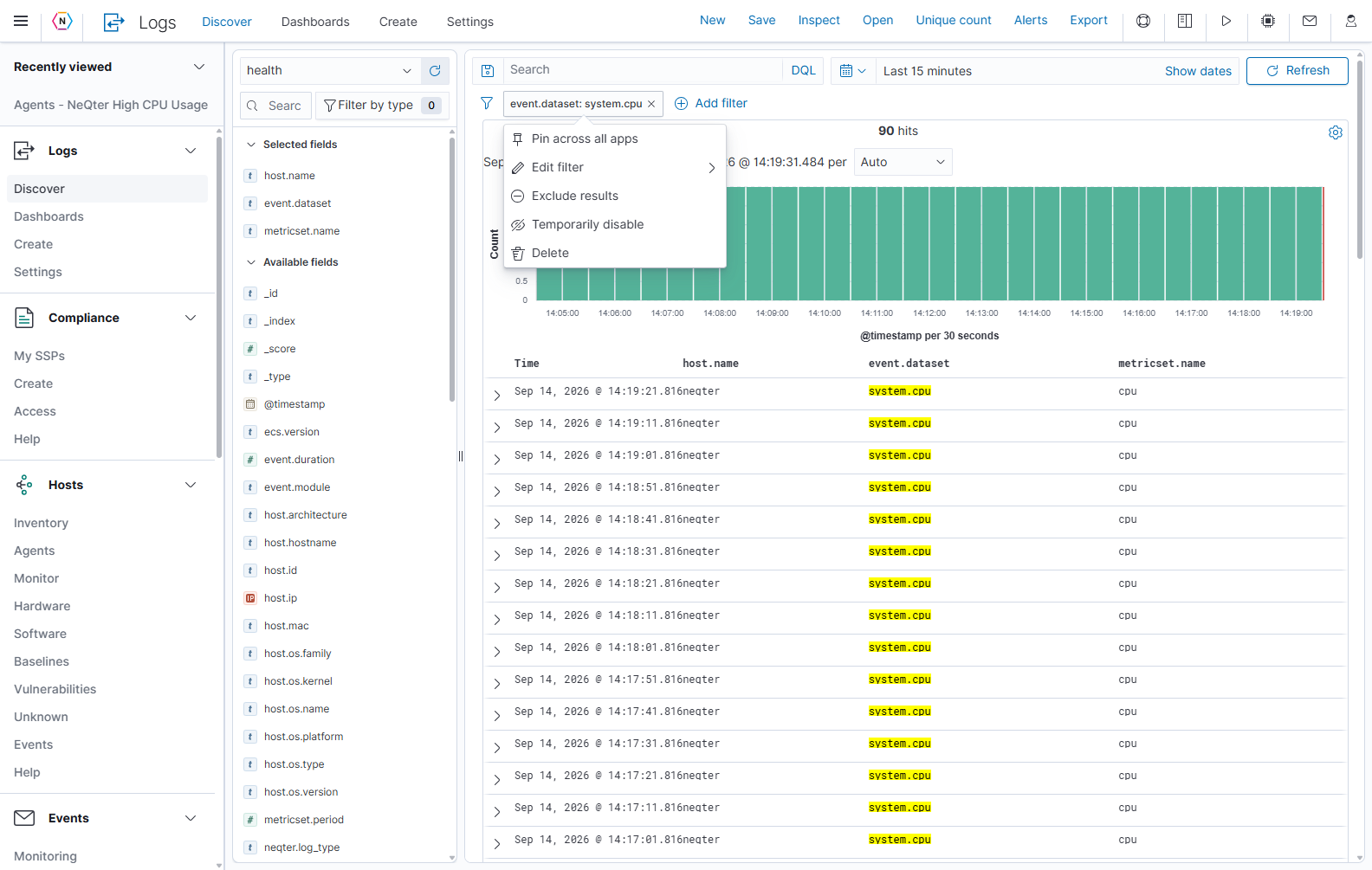Click the Add filter link

pyautogui.click(x=711, y=103)
